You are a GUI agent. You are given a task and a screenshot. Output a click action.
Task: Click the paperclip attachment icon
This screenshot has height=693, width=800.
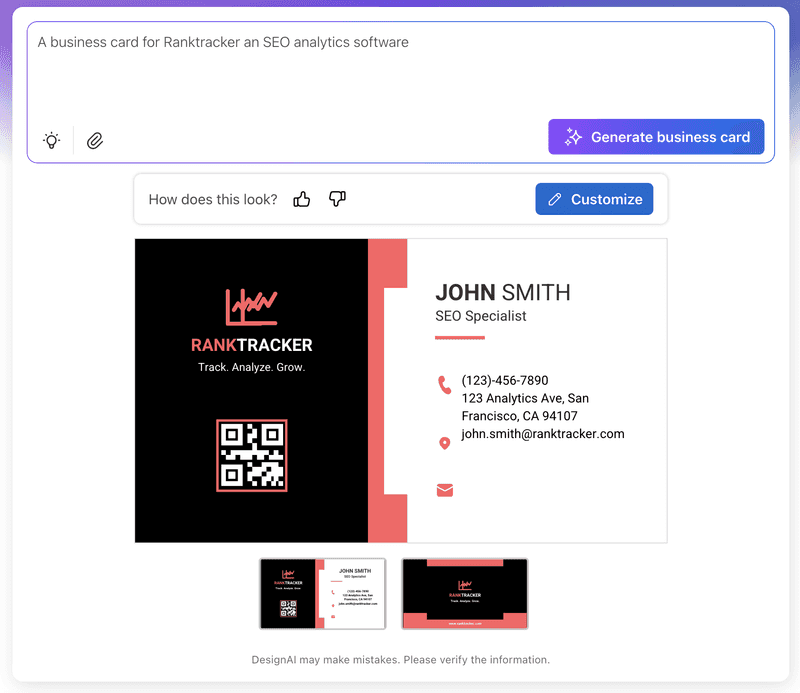click(95, 140)
